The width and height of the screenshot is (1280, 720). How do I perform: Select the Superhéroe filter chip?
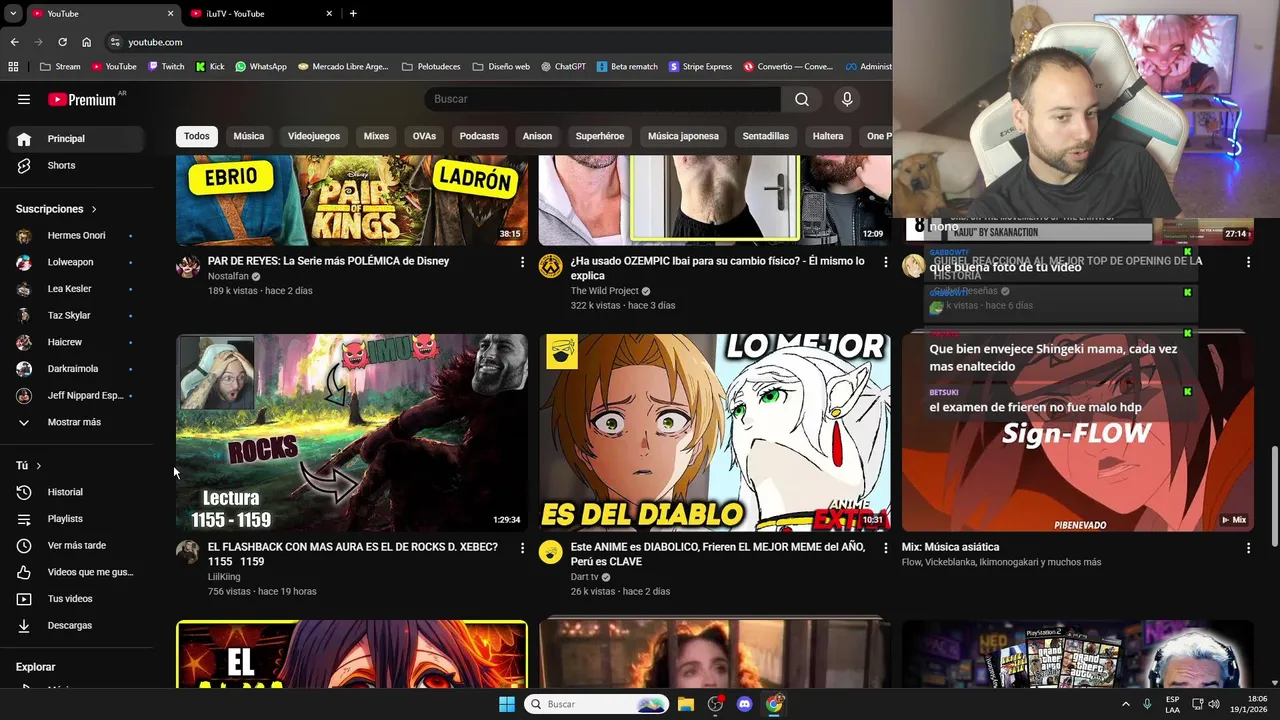tap(600, 136)
